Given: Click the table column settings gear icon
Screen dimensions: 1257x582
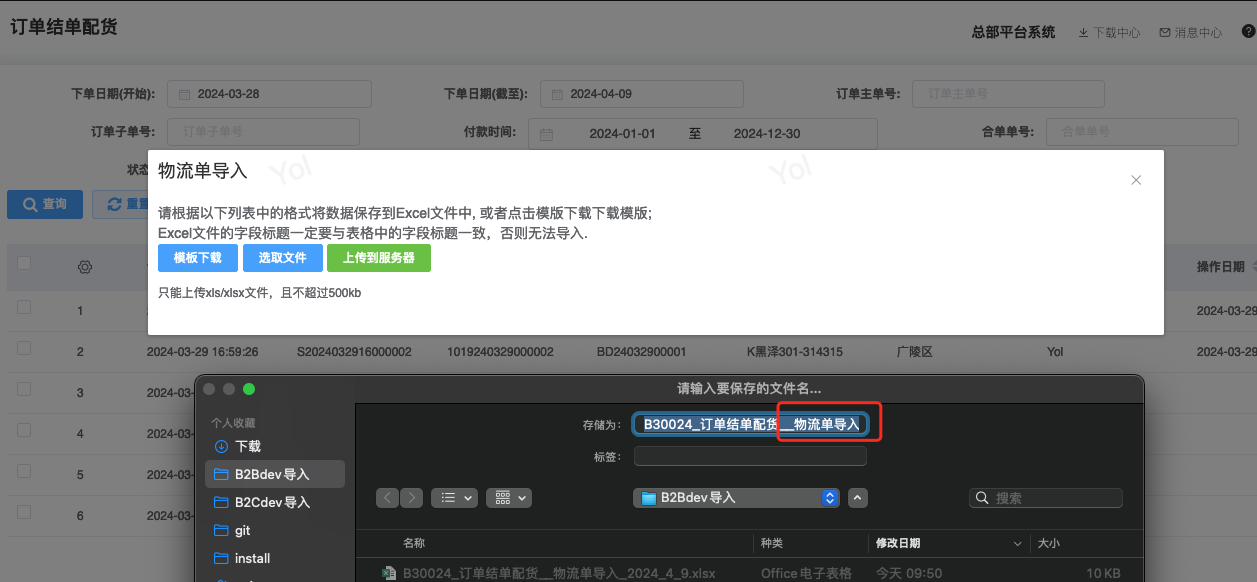Looking at the screenshot, I should click(85, 267).
